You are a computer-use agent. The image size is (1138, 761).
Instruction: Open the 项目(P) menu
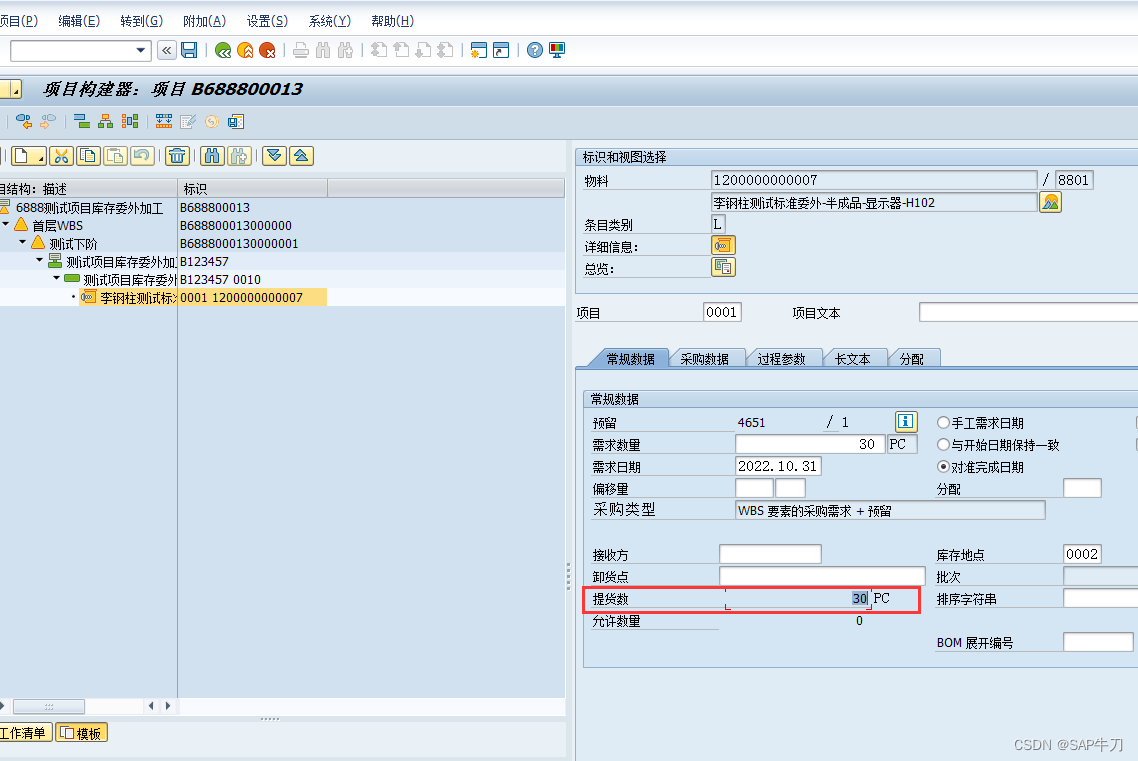pos(18,21)
